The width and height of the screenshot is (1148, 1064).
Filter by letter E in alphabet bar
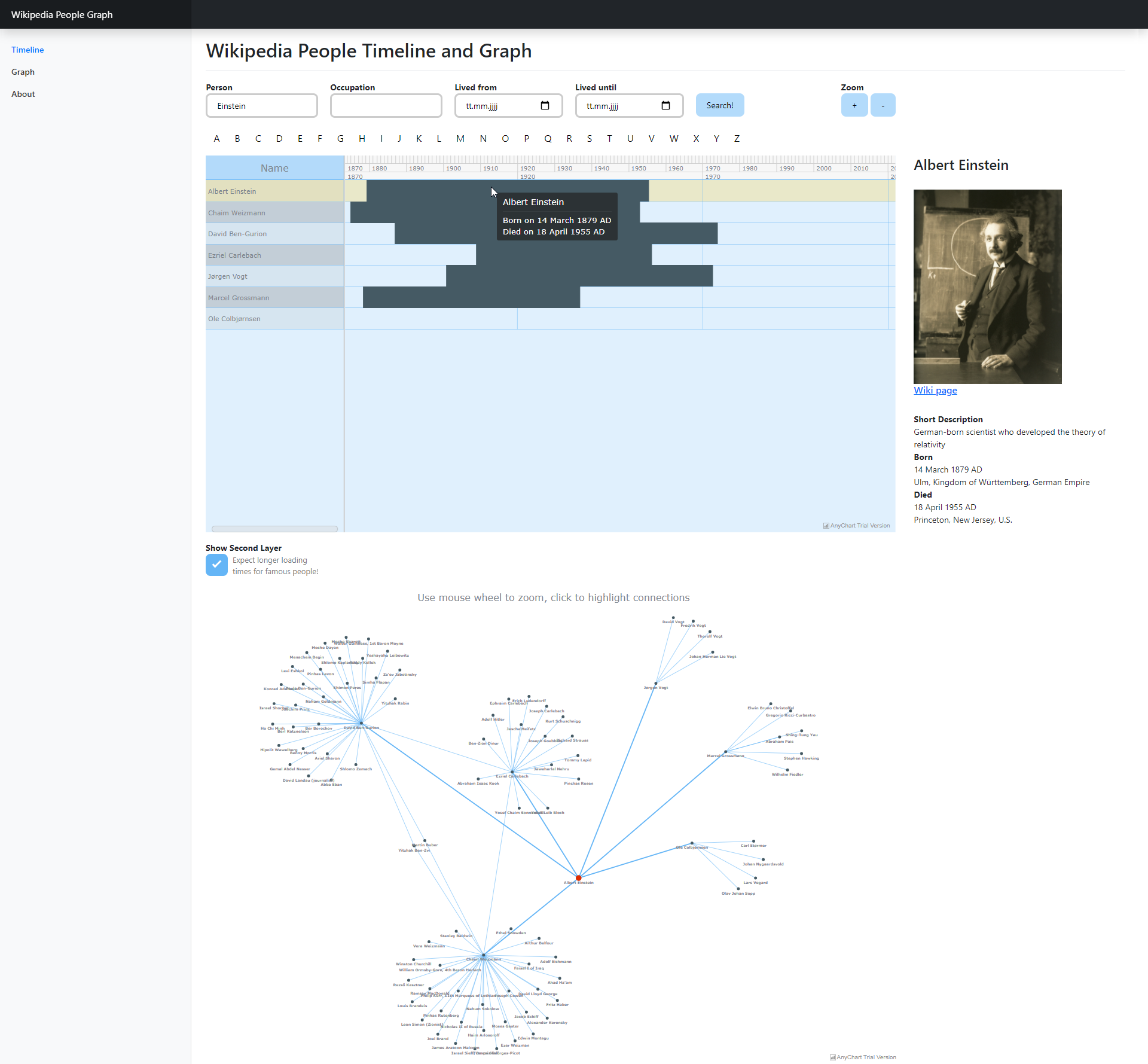(300, 139)
